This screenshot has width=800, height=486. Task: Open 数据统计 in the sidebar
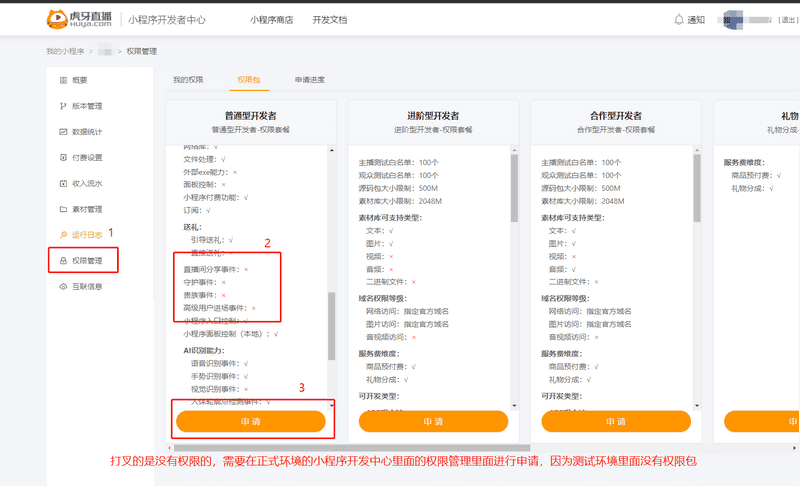tap(87, 132)
